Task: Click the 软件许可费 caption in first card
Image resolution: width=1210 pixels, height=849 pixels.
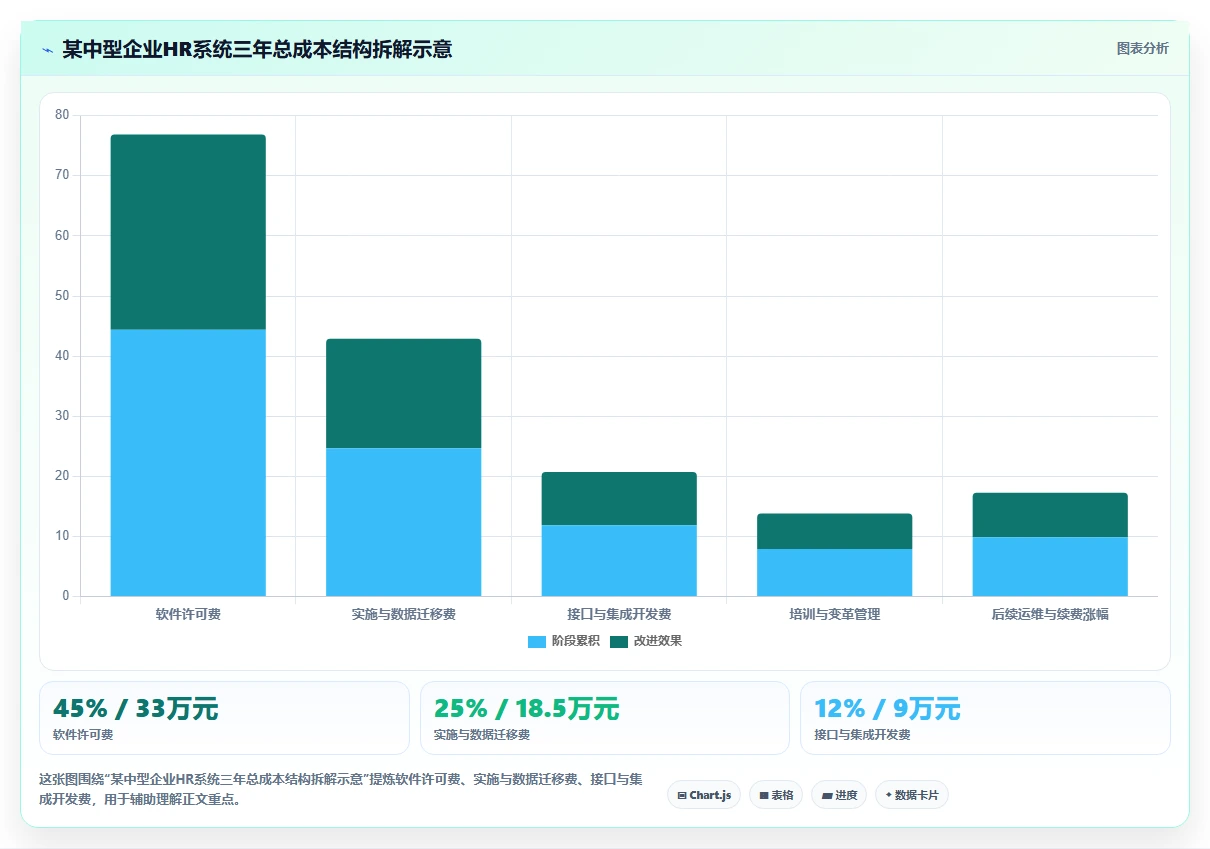Action: tap(83, 735)
